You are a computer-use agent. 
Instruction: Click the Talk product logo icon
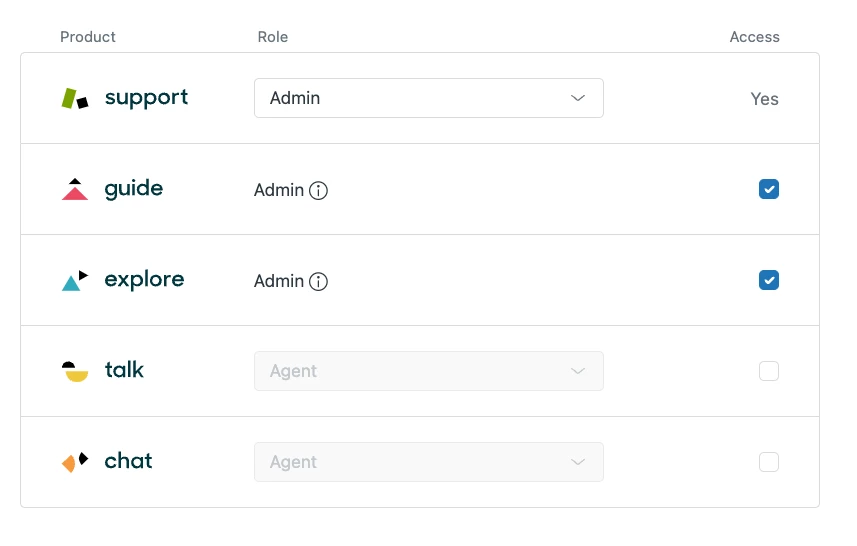pos(75,371)
